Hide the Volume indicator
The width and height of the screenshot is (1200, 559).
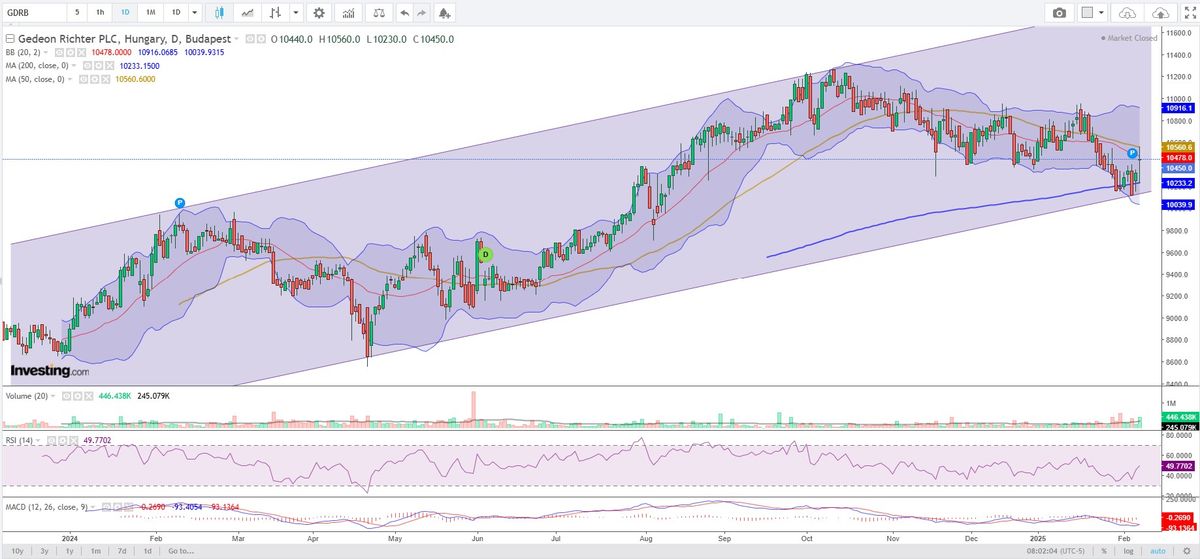pos(65,395)
